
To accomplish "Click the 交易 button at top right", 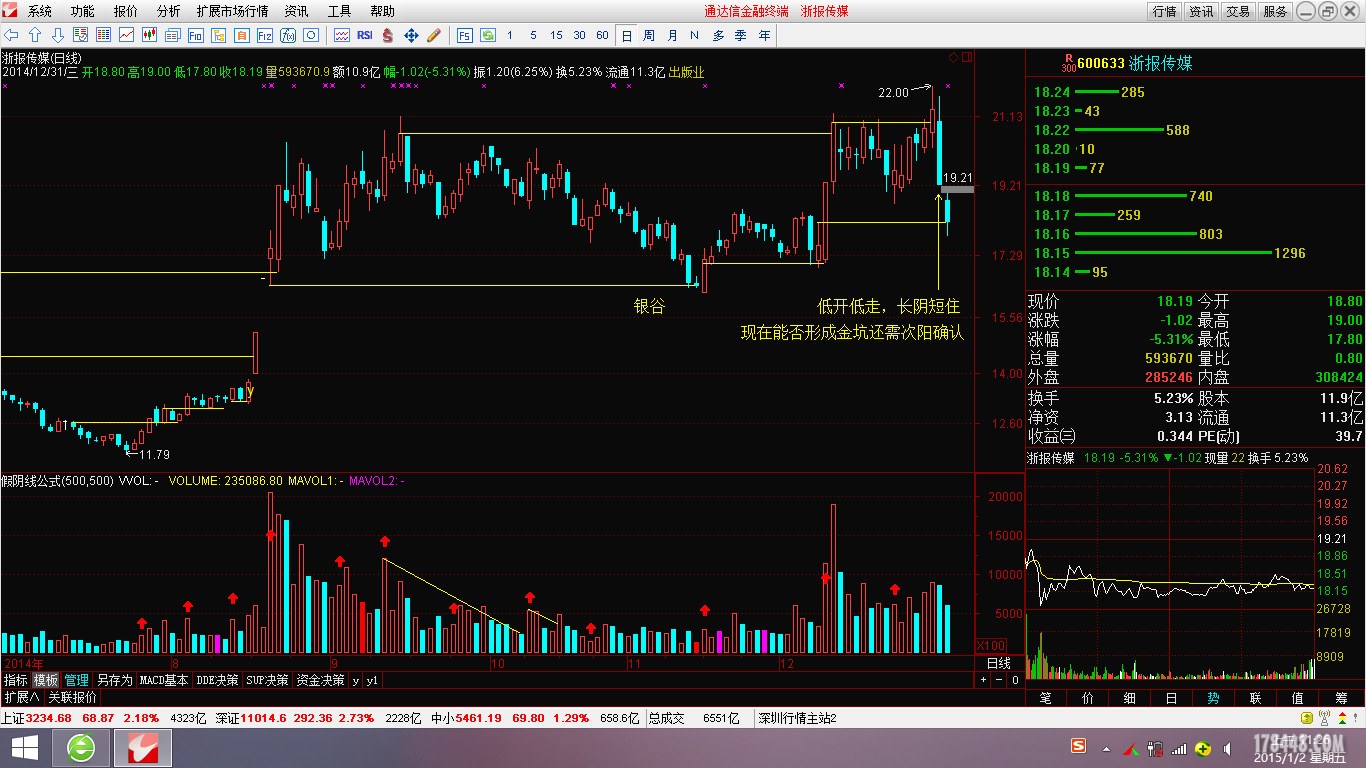I will 1238,11.
